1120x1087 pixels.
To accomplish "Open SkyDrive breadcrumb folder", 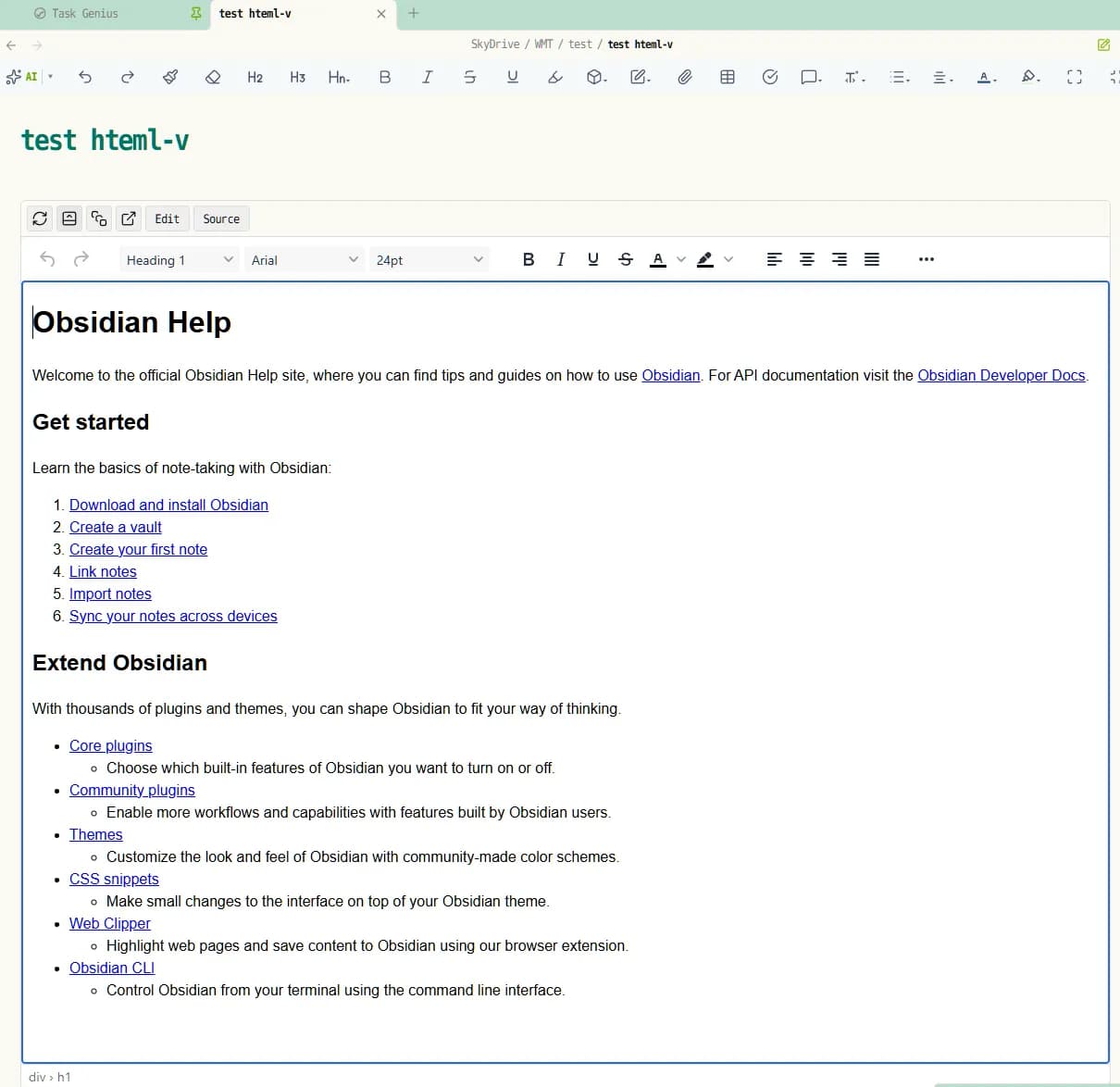I will pyautogui.click(x=495, y=44).
